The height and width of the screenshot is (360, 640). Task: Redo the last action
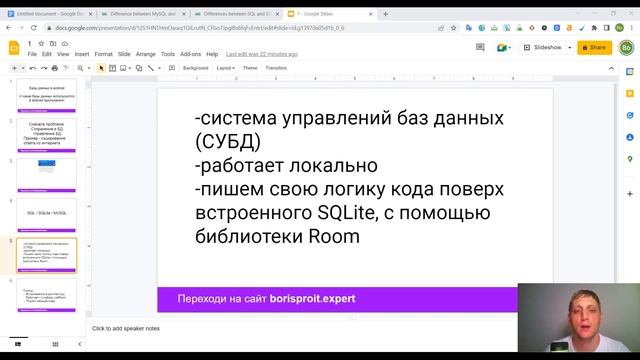tap(44, 68)
